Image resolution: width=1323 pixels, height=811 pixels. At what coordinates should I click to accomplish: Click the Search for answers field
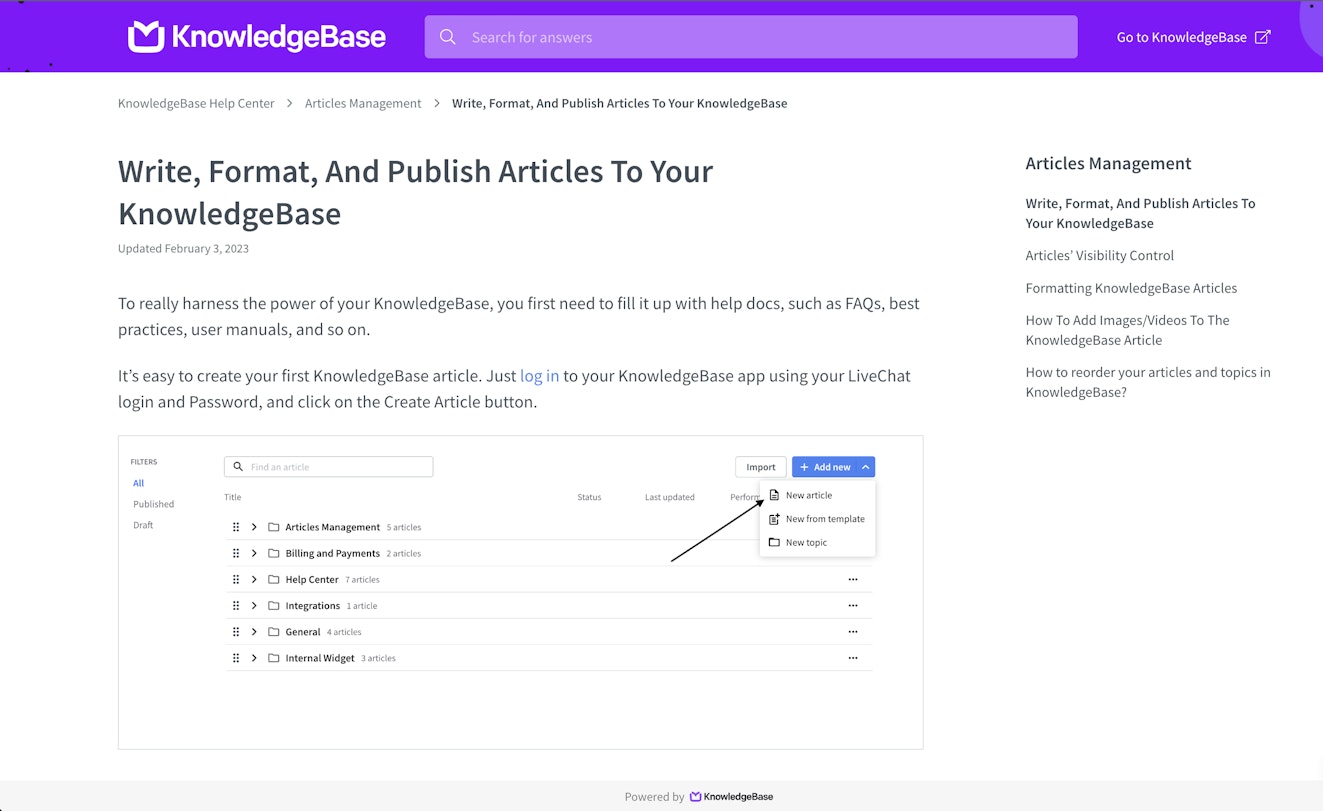tap(751, 37)
